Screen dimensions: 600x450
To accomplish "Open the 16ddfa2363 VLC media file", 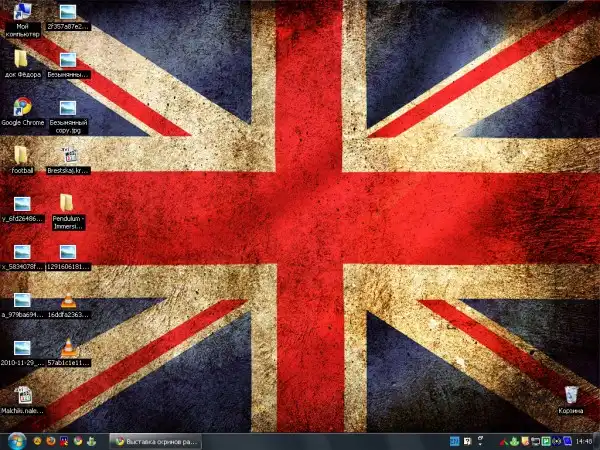I will coord(68,300).
